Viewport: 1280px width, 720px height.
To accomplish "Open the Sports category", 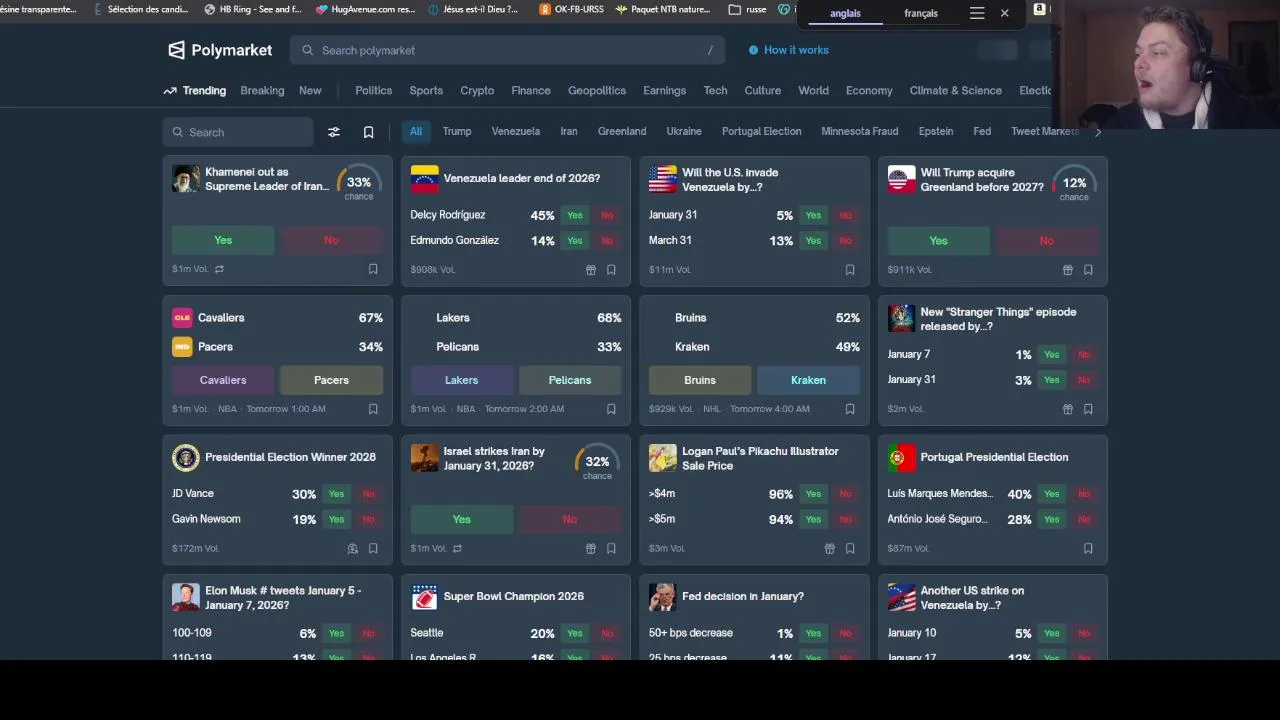I will pos(426,90).
